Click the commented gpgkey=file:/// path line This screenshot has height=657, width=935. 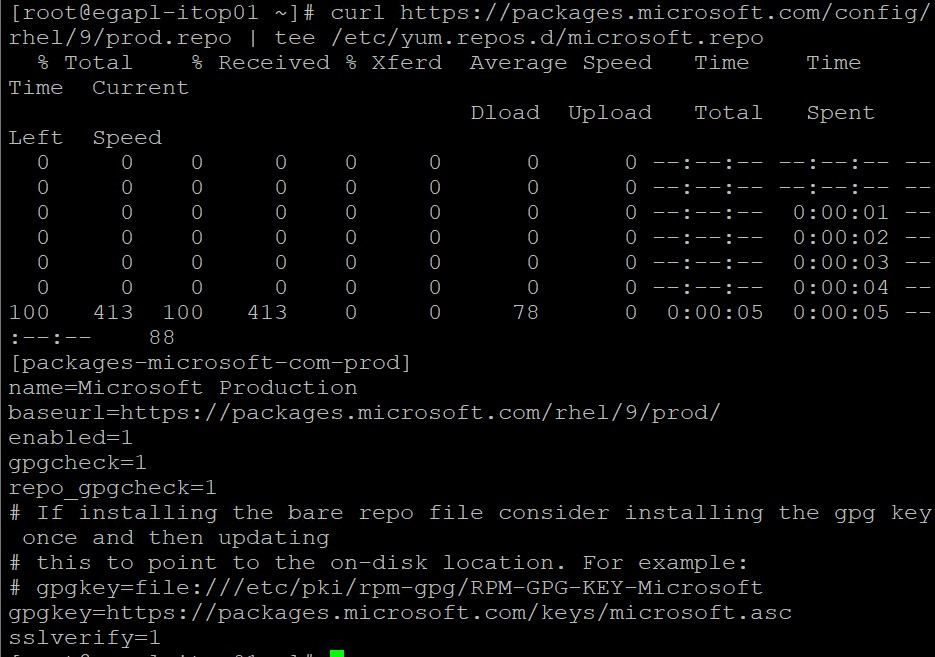pos(386,588)
